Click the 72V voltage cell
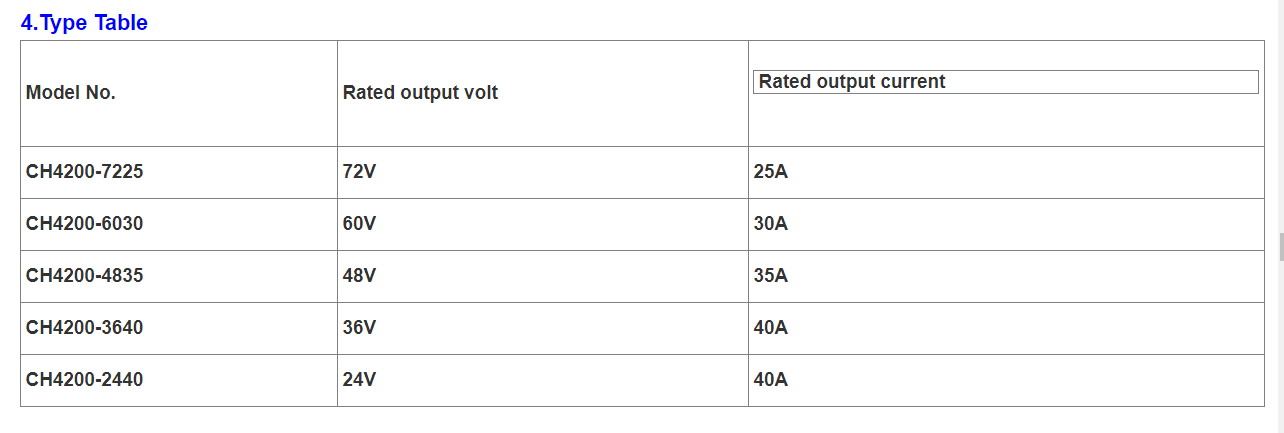The width and height of the screenshot is (1284, 433). coord(543,172)
